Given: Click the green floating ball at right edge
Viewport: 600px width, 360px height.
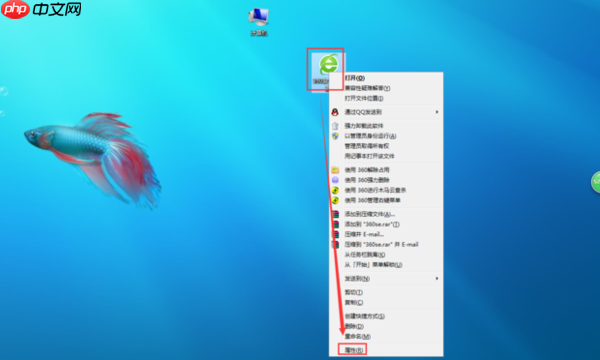Looking at the screenshot, I should click(x=595, y=182).
